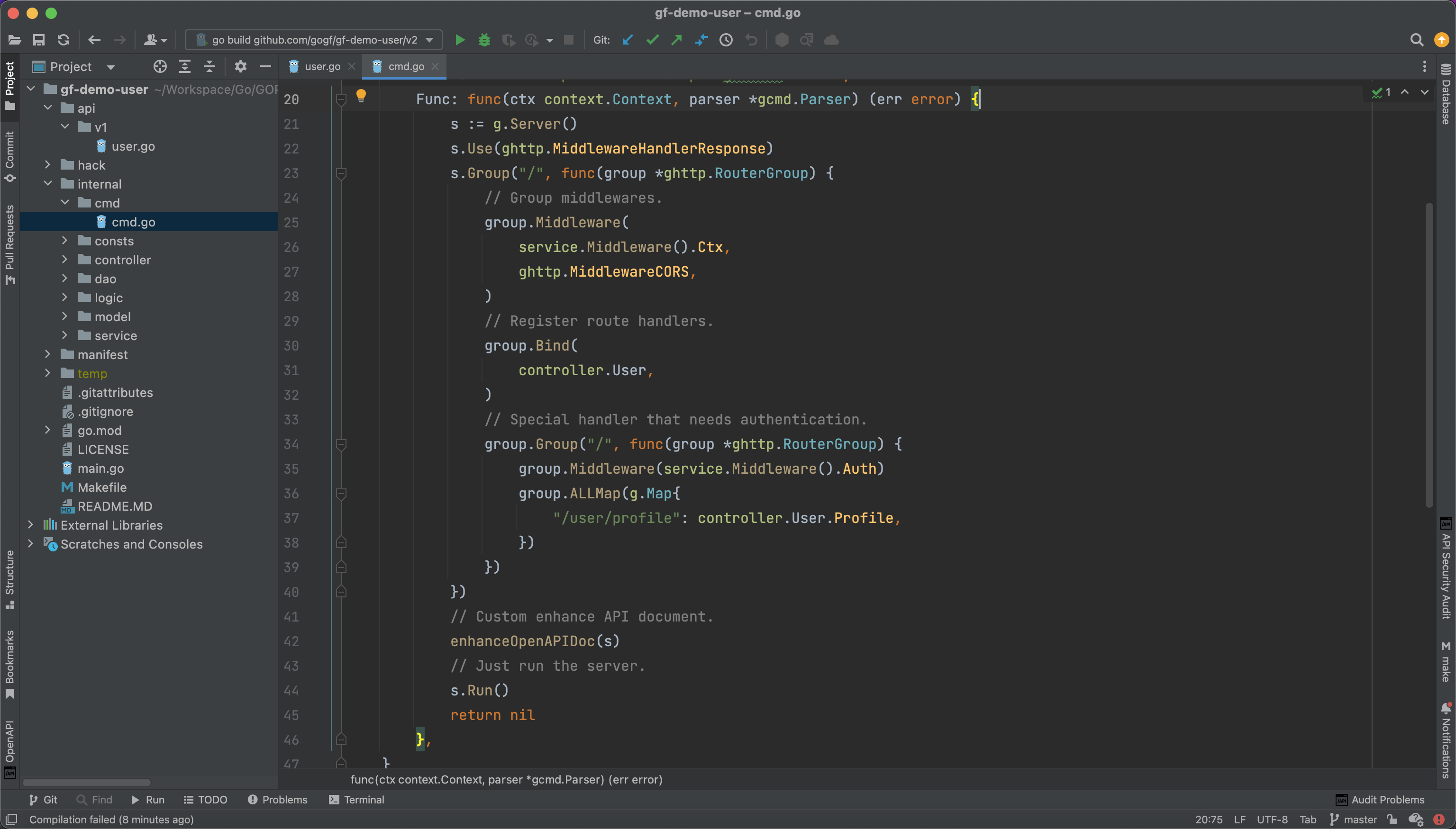The width and height of the screenshot is (1456, 829).
Task: Open Git Show History clock icon
Action: coord(726,40)
